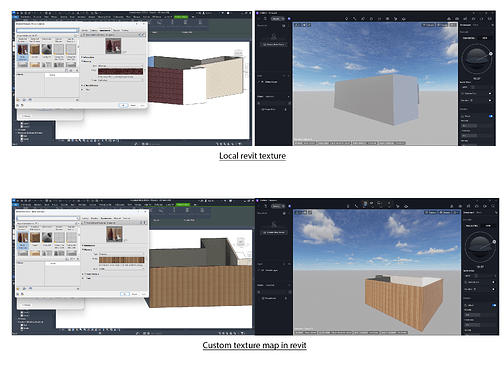The height and width of the screenshot is (375, 504).
Task: Enable Relief Pattern checkbox in upper material editor
Action: point(83,85)
